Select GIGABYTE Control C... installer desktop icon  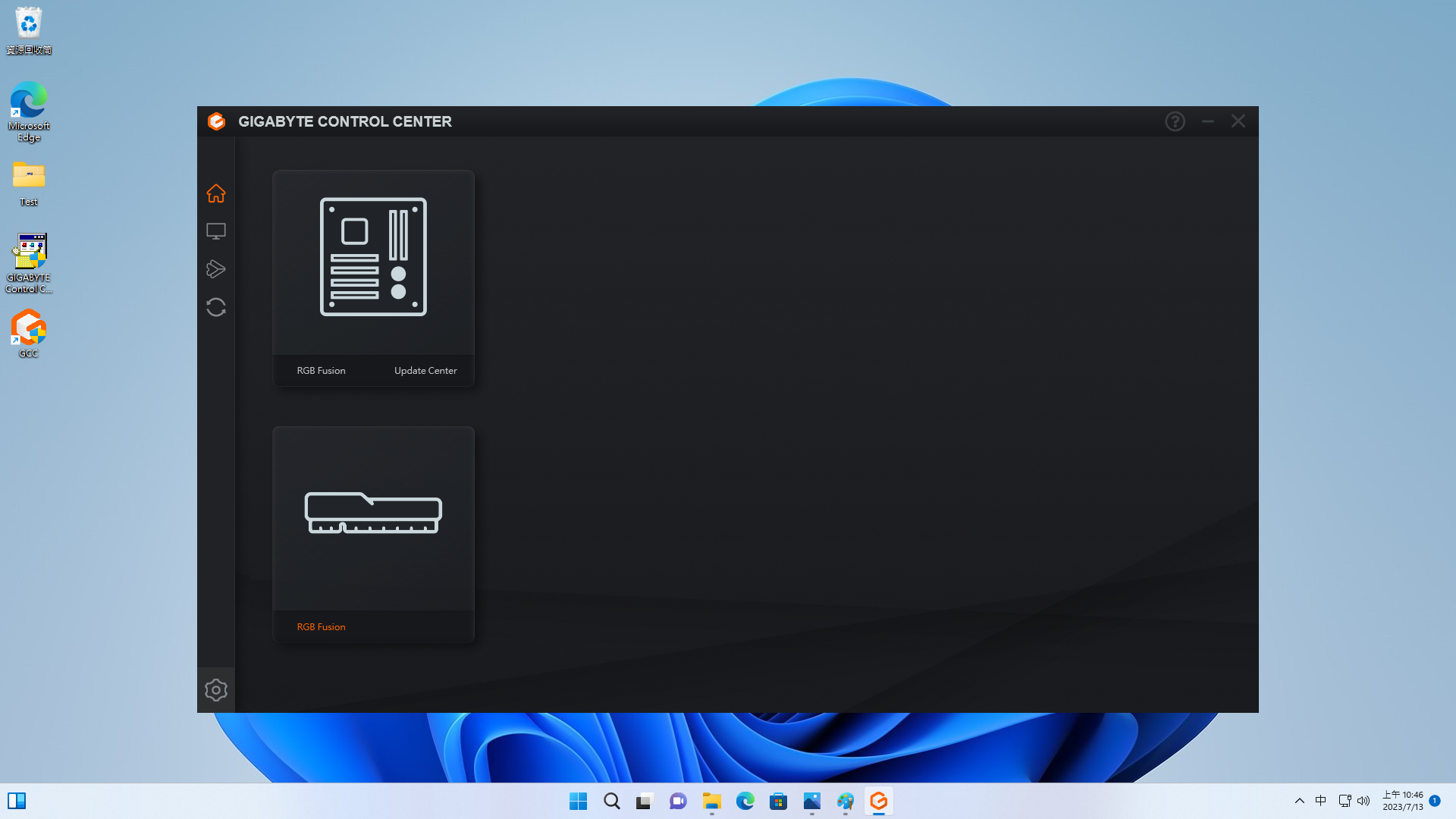29,263
